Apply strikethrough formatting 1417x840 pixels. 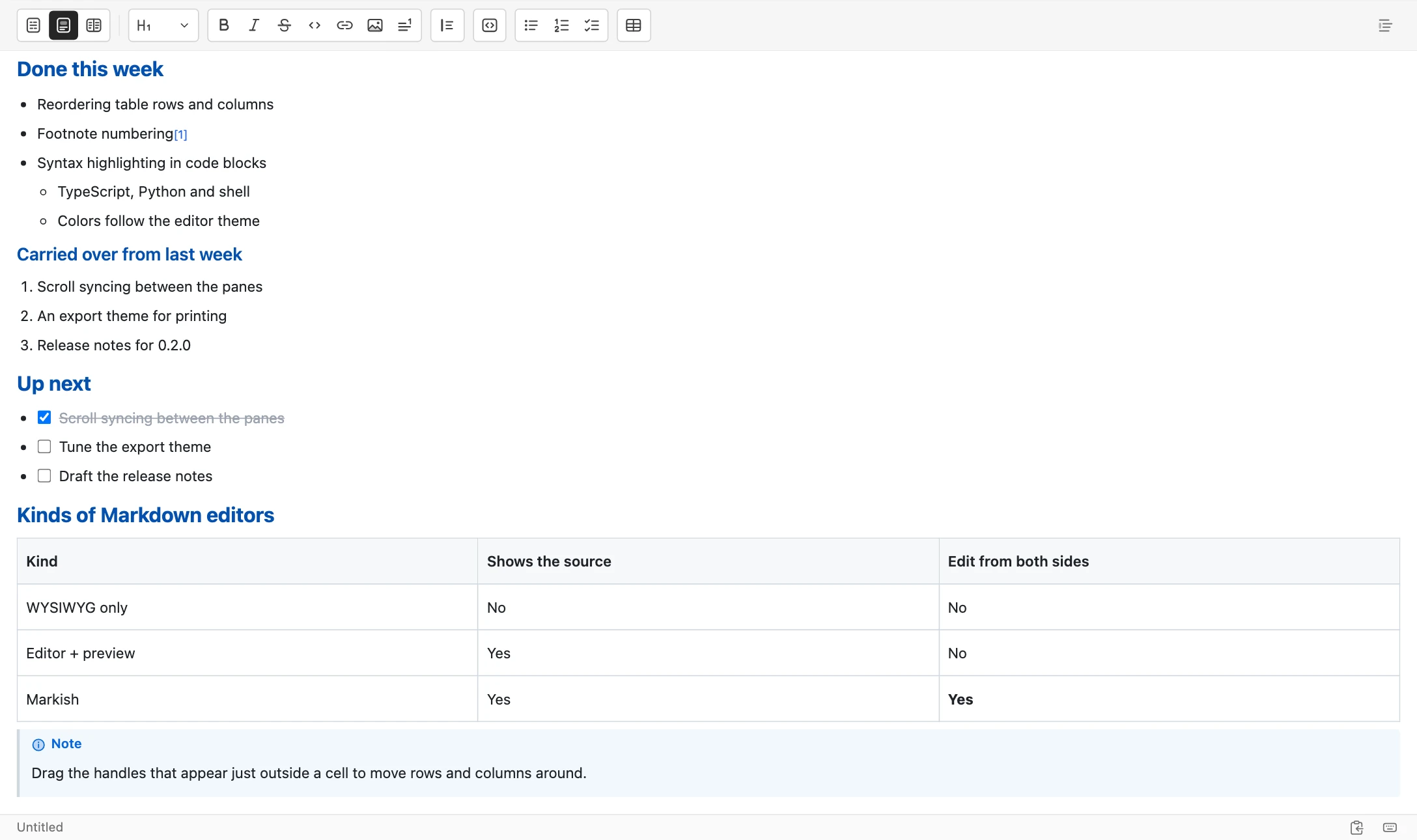tap(284, 25)
